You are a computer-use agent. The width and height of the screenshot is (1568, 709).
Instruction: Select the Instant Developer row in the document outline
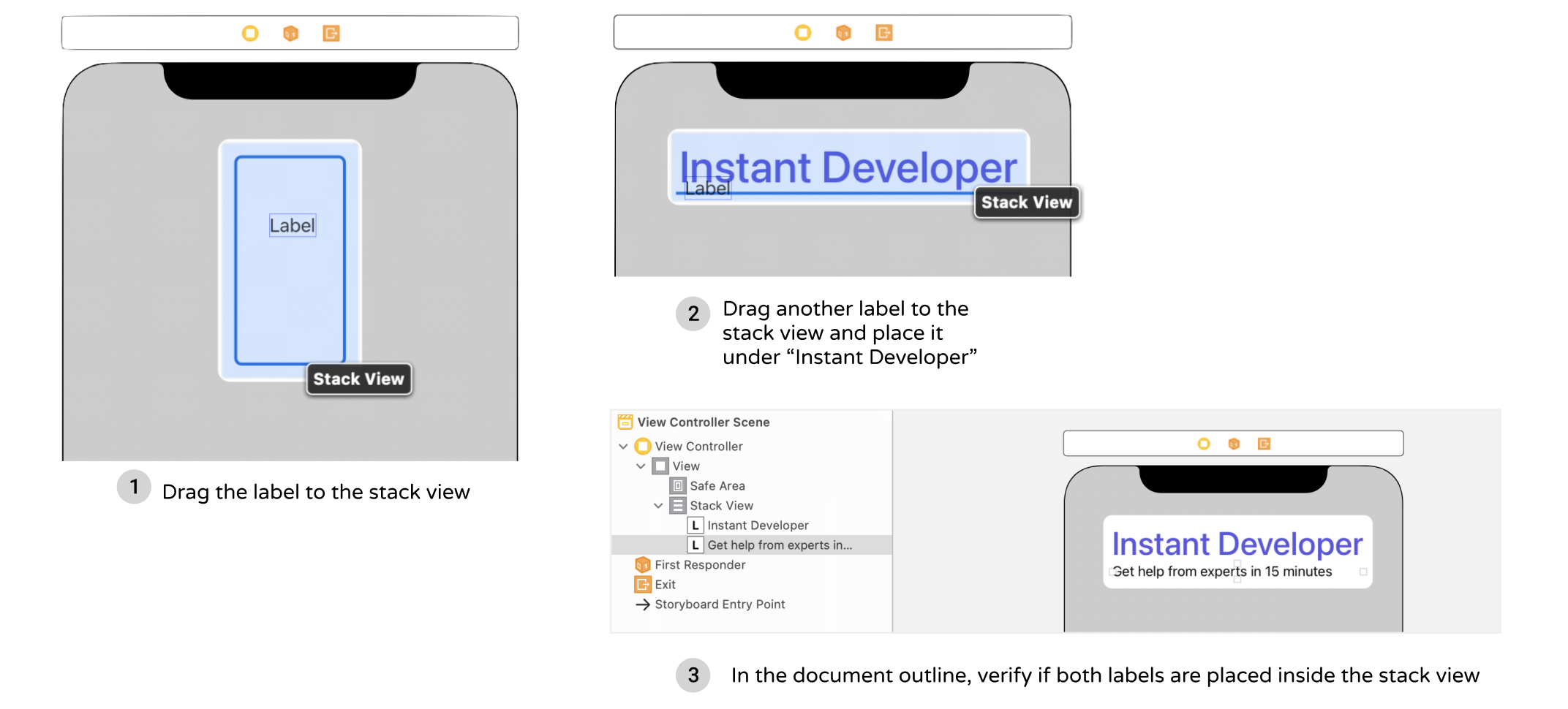758,525
